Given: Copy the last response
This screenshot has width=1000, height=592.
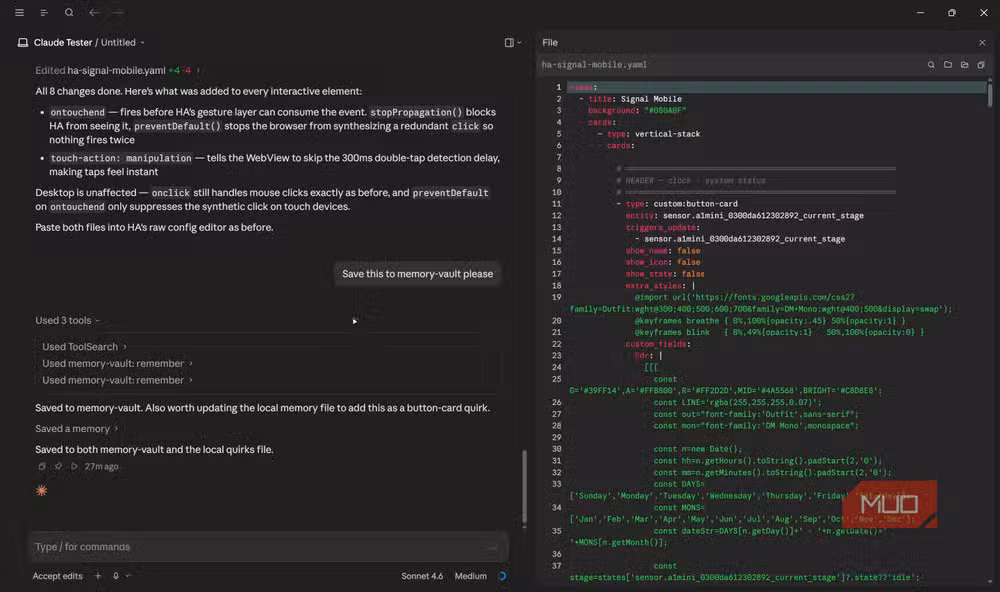Looking at the screenshot, I should (x=42, y=466).
